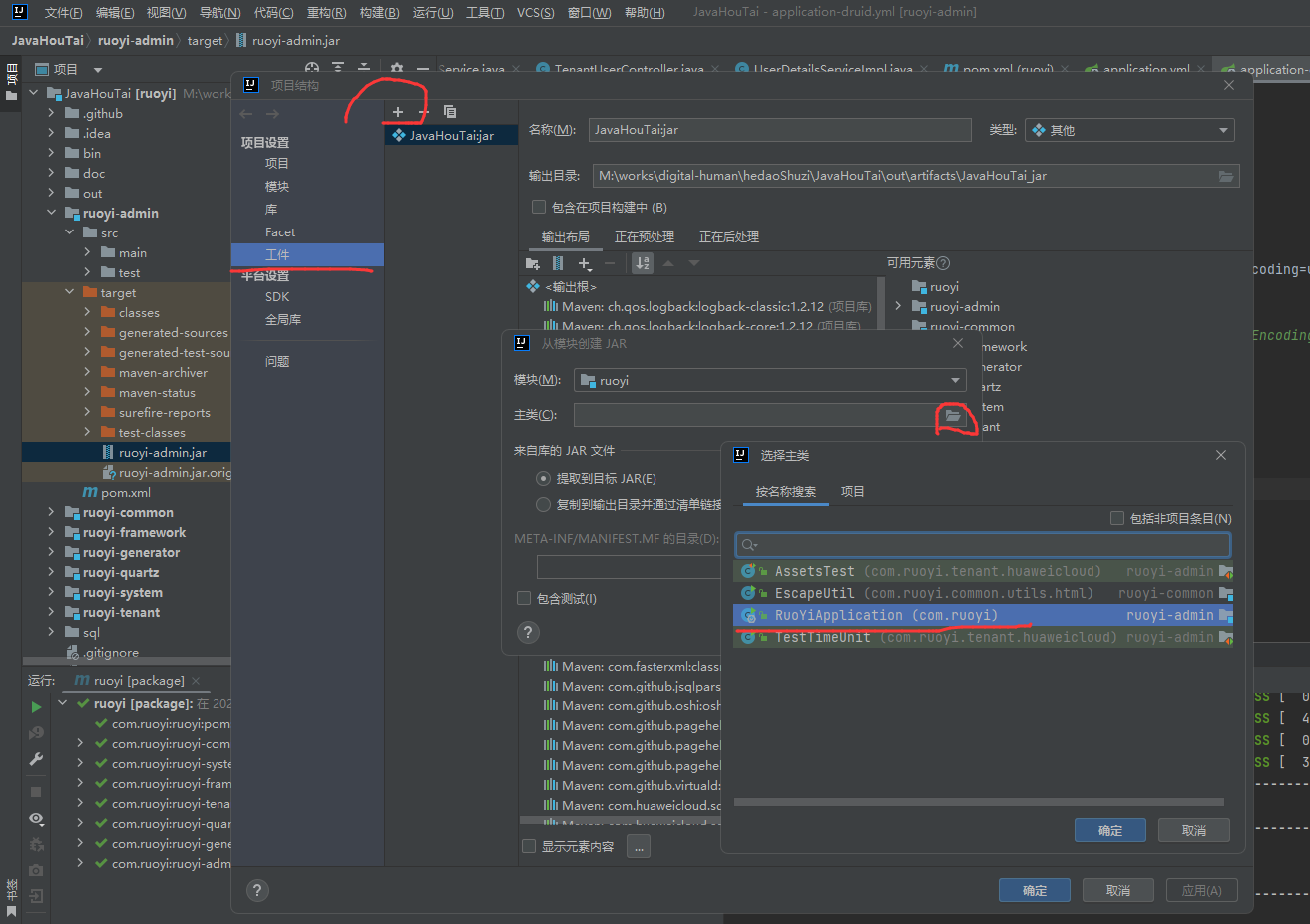
Task: Copy the selected artifact in Project Structure
Action: click(450, 111)
